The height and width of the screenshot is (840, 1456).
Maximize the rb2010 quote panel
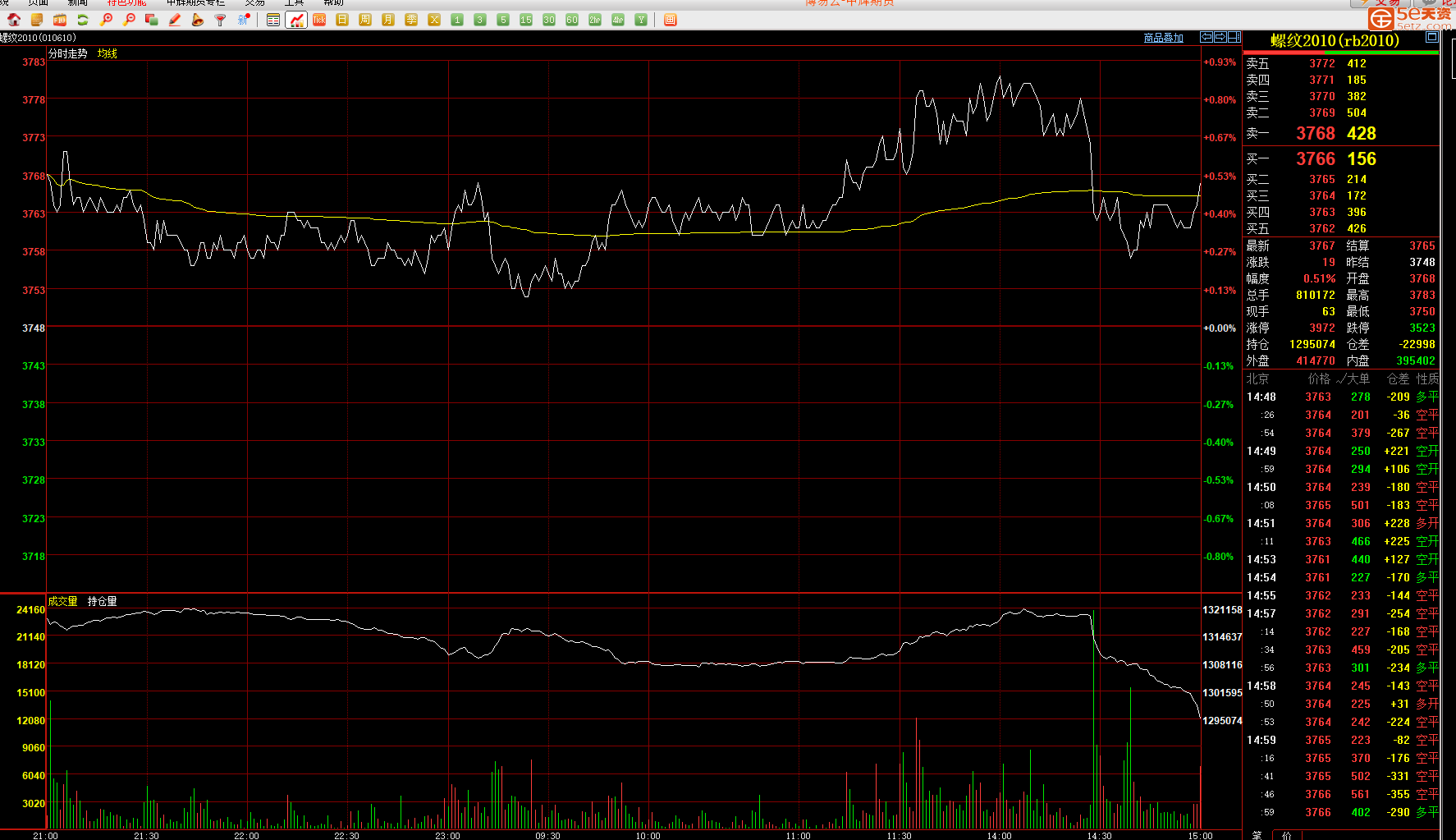point(1432,37)
